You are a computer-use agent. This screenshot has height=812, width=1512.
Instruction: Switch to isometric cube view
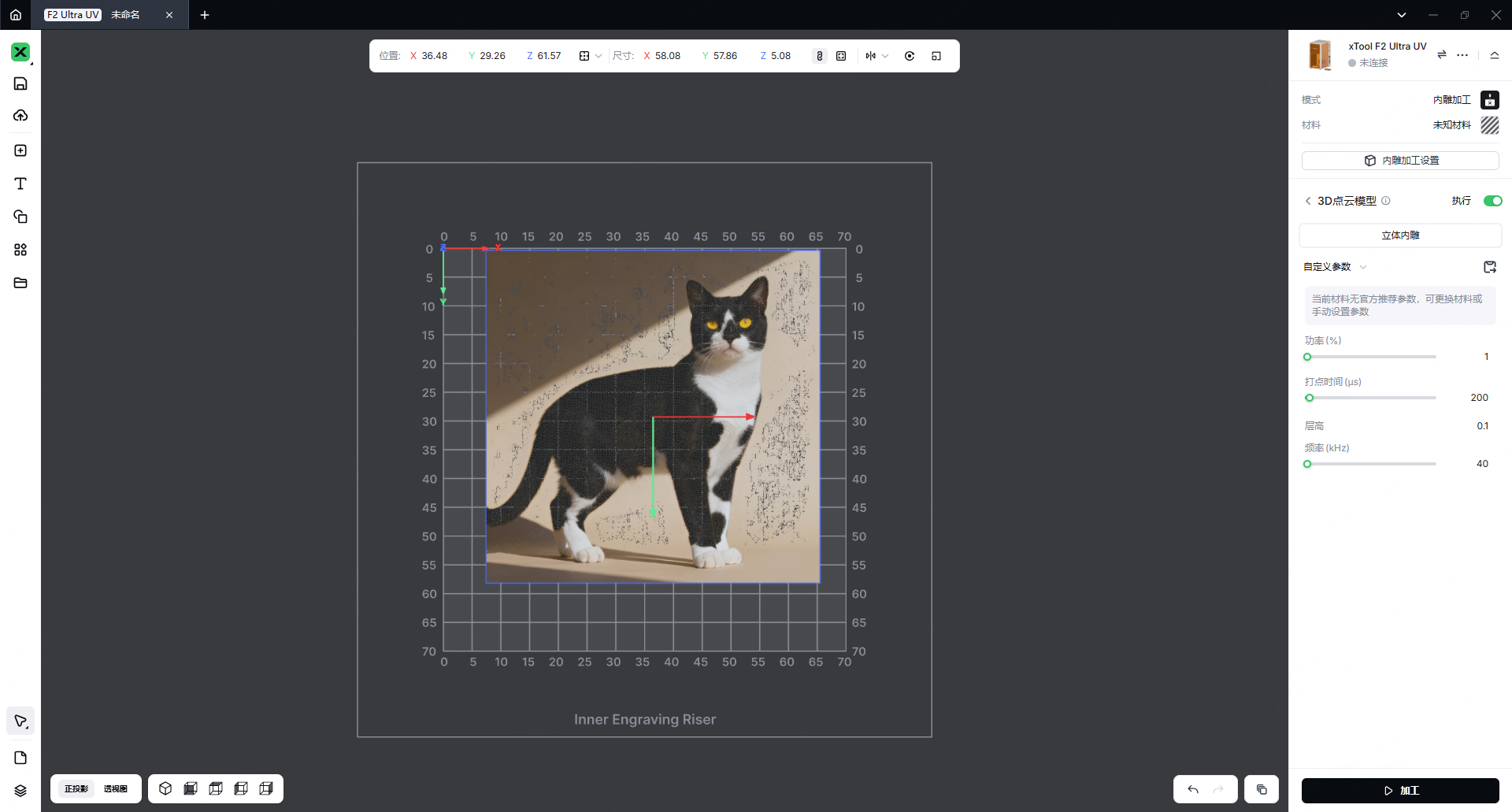165,788
